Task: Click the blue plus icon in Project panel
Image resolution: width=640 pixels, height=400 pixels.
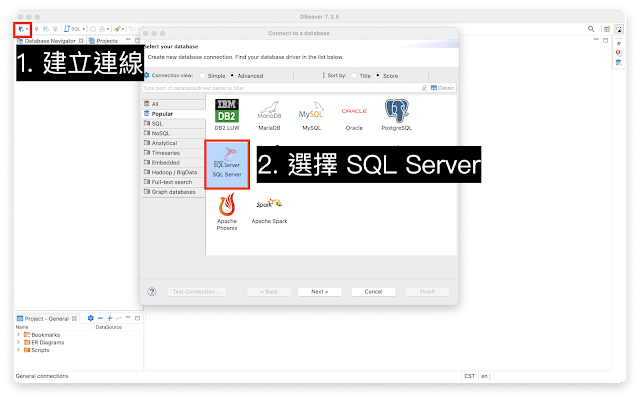Action: [110, 318]
